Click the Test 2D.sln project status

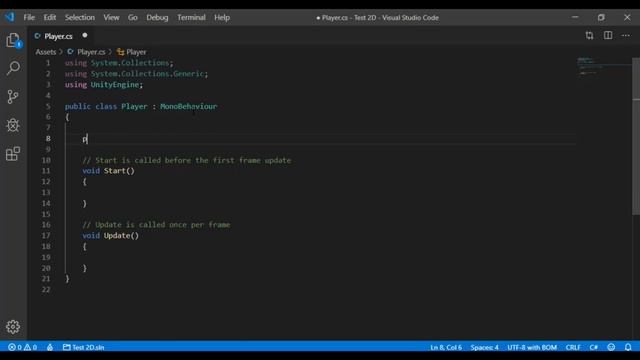click(84, 347)
